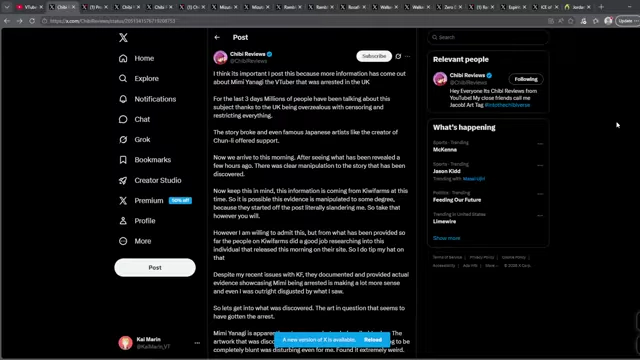Click the site info icon in address bar
The height and width of the screenshot is (360, 640).
[44, 21]
